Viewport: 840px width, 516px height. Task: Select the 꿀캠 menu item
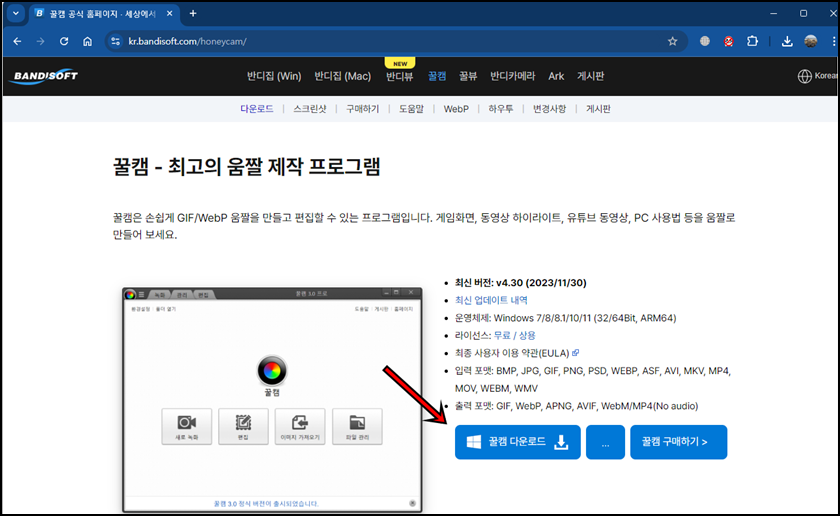click(x=437, y=76)
